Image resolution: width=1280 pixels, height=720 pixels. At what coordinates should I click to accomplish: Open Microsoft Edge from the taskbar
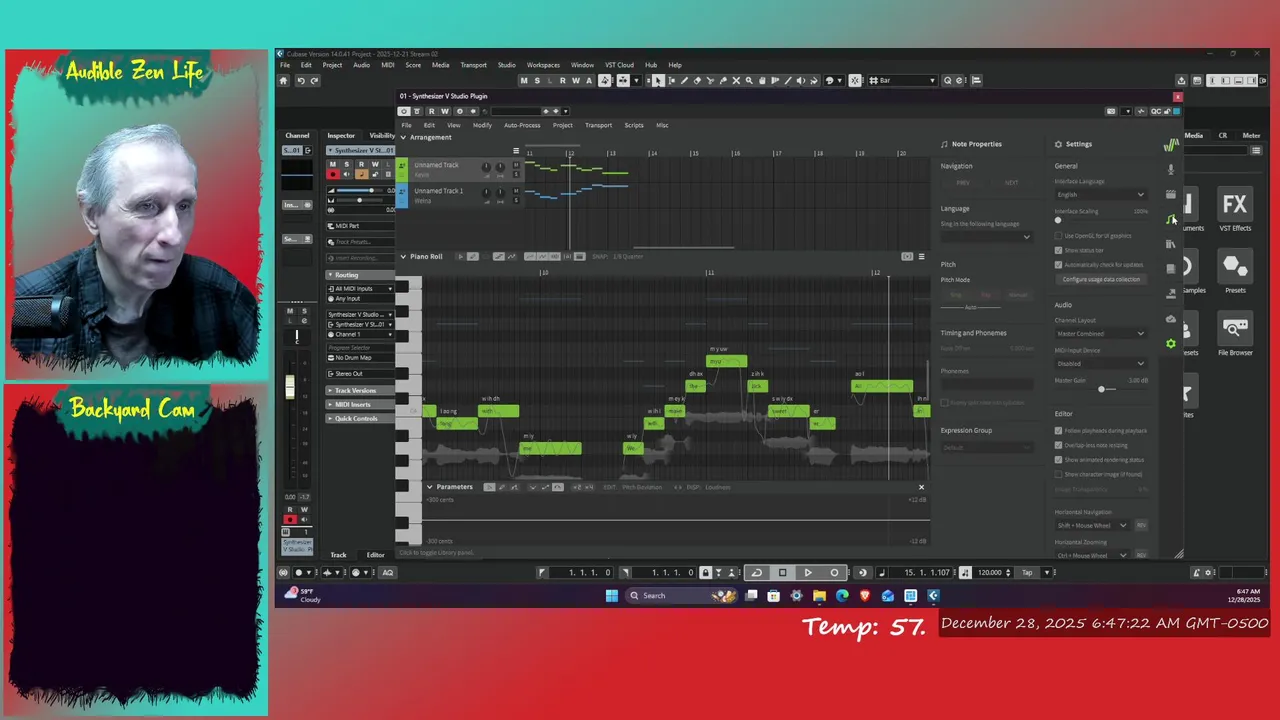pyautogui.click(x=842, y=596)
